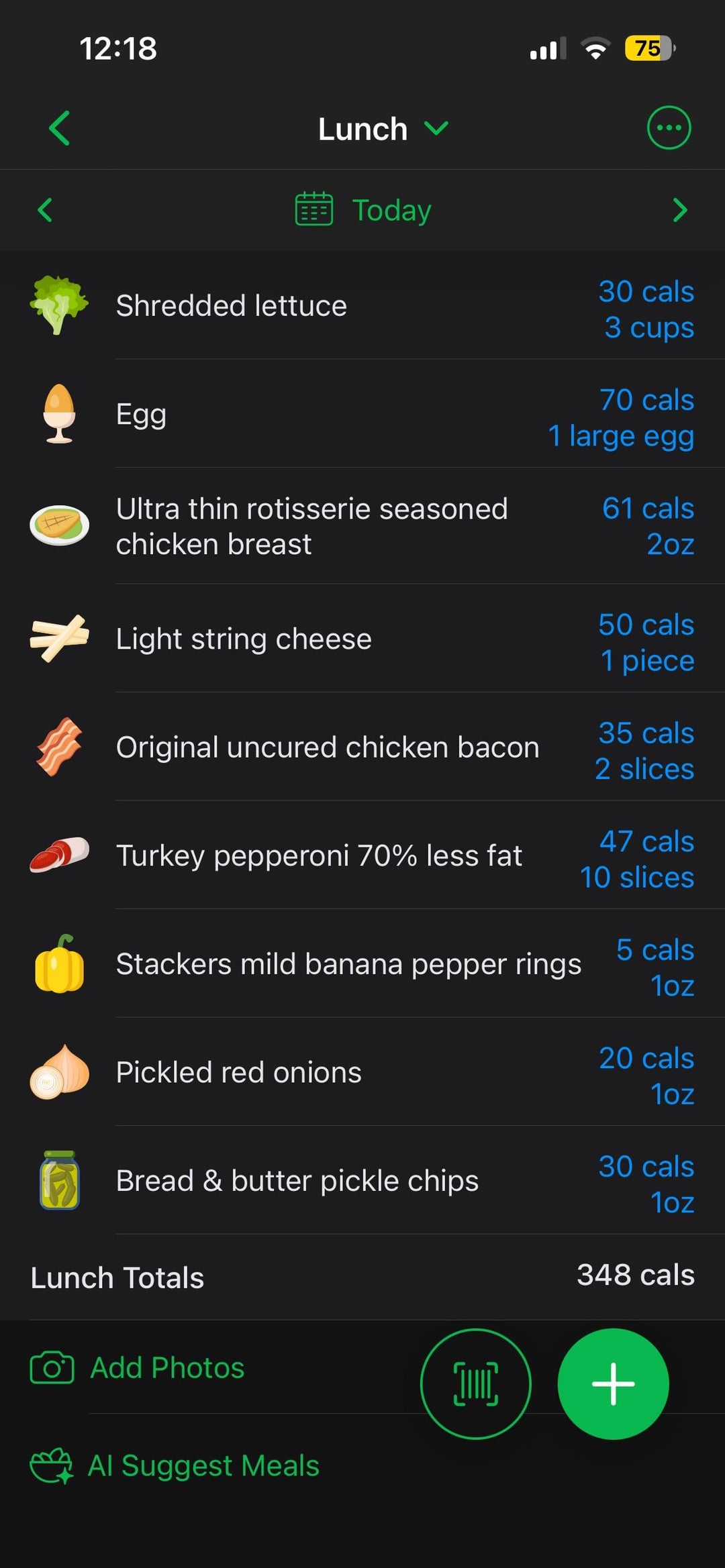Go to the next day
Viewport: 725px width, 1568px height.
(x=679, y=210)
